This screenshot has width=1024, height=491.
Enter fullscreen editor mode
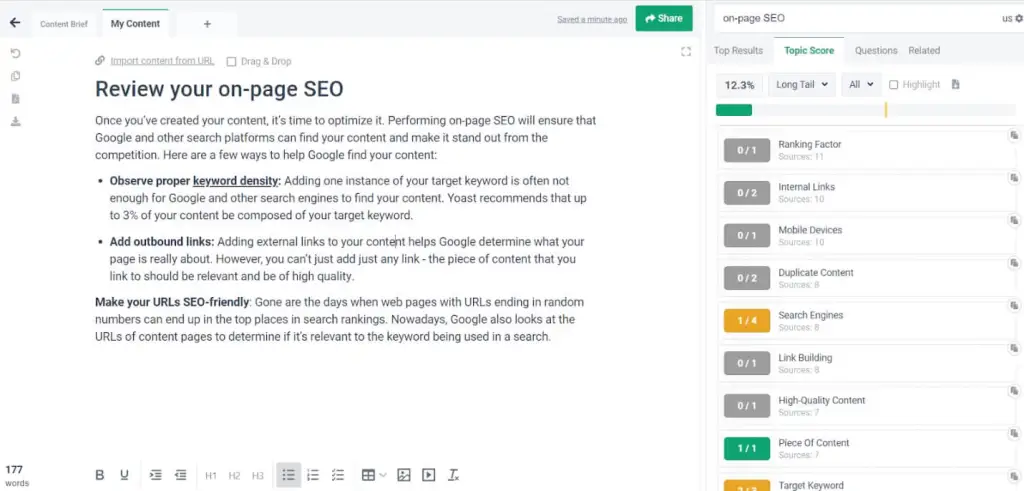tap(685, 52)
